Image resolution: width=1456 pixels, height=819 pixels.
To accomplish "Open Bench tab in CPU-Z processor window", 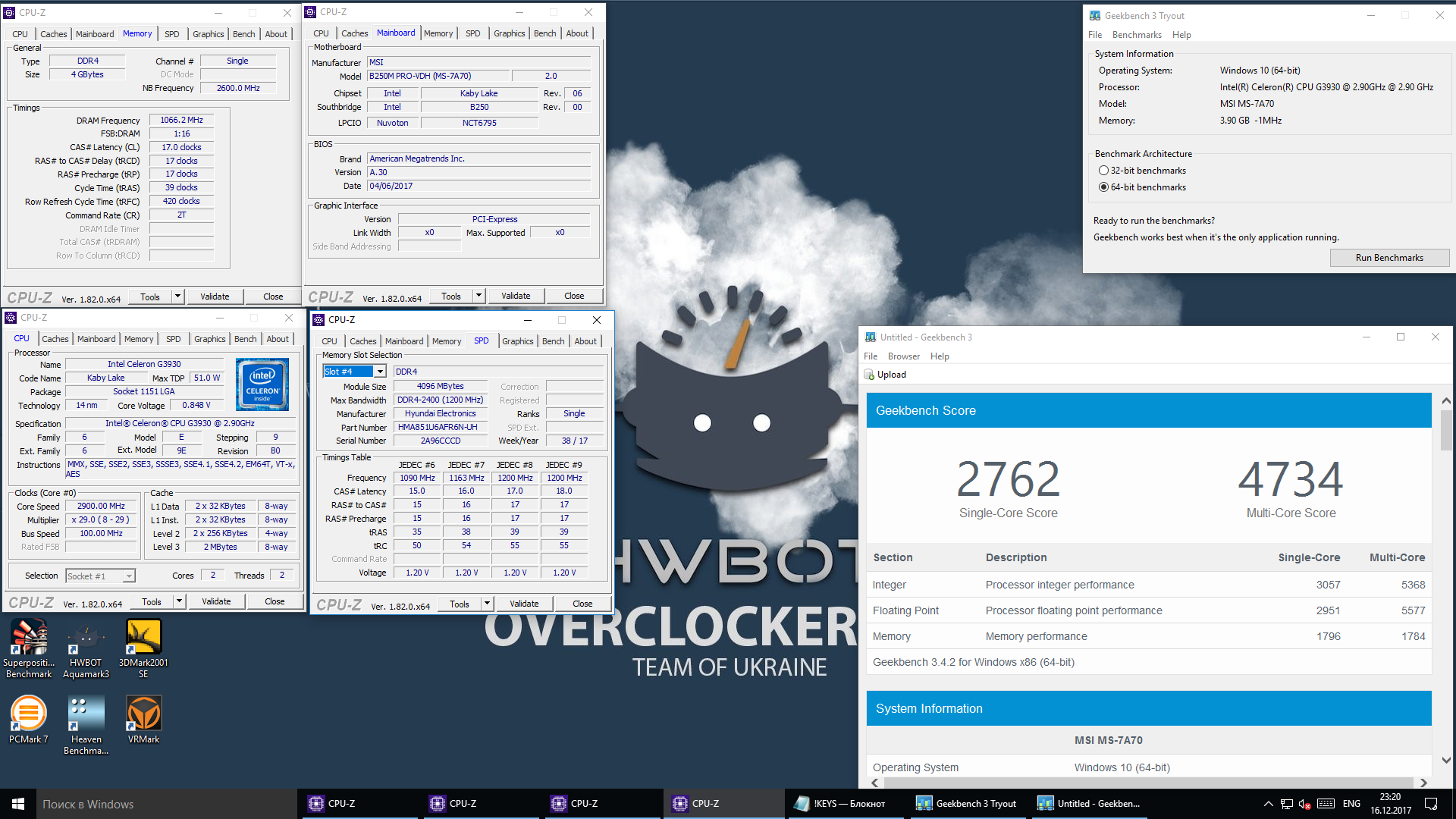I will [x=245, y=339].
